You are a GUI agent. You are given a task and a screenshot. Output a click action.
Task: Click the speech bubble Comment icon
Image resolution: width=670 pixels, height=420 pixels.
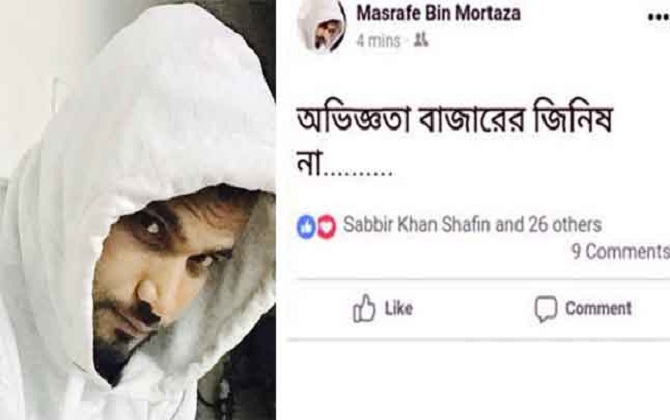[x=546, y=308]
